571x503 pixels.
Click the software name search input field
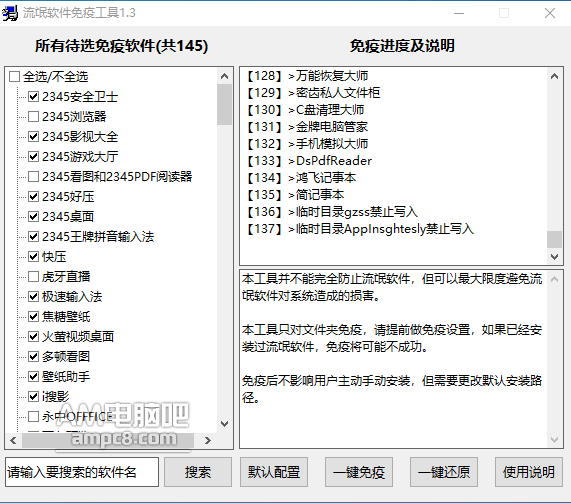tap(82, 472)
